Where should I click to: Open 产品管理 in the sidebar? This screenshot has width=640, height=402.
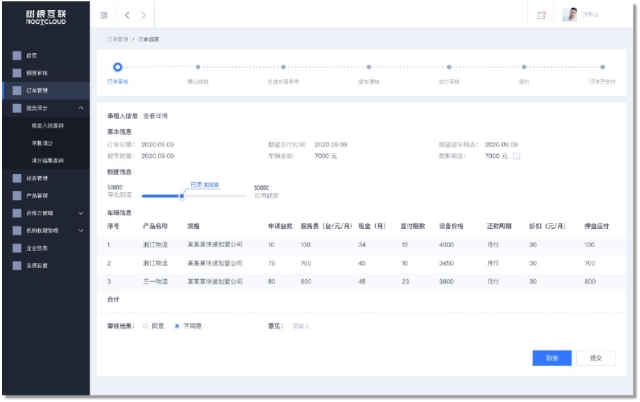40,195
